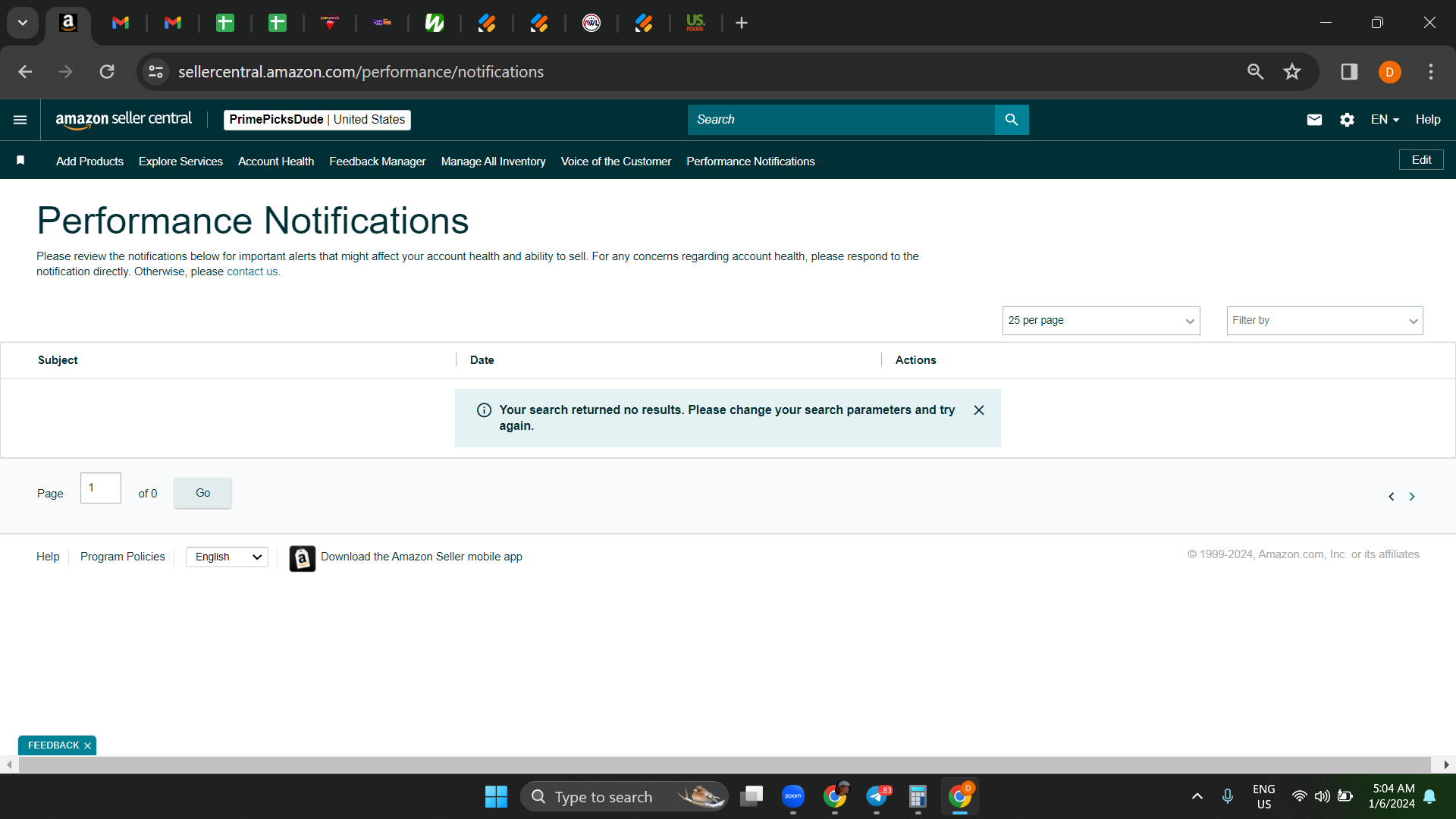
Task: Click the FEEDBACK button
Action: [x=53, y=746]
